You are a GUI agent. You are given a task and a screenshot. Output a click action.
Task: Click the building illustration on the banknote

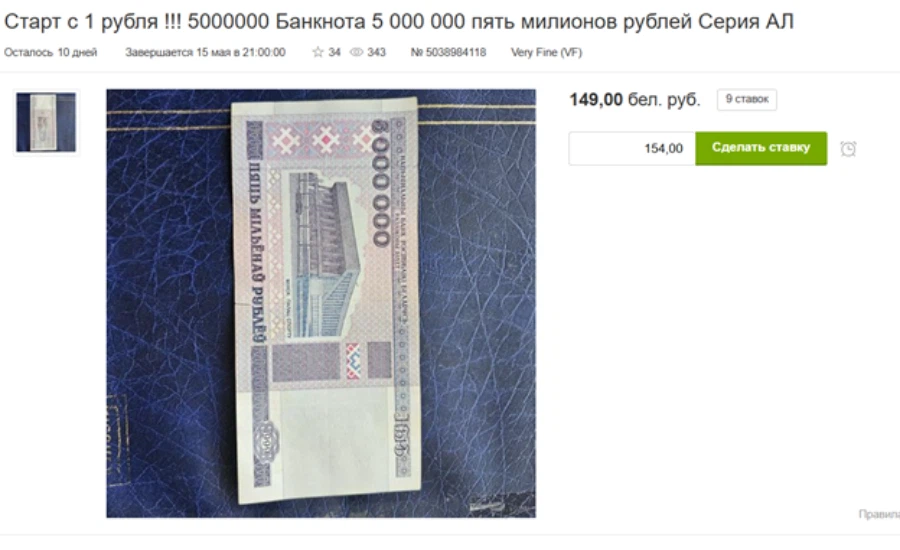pos(324,254)
